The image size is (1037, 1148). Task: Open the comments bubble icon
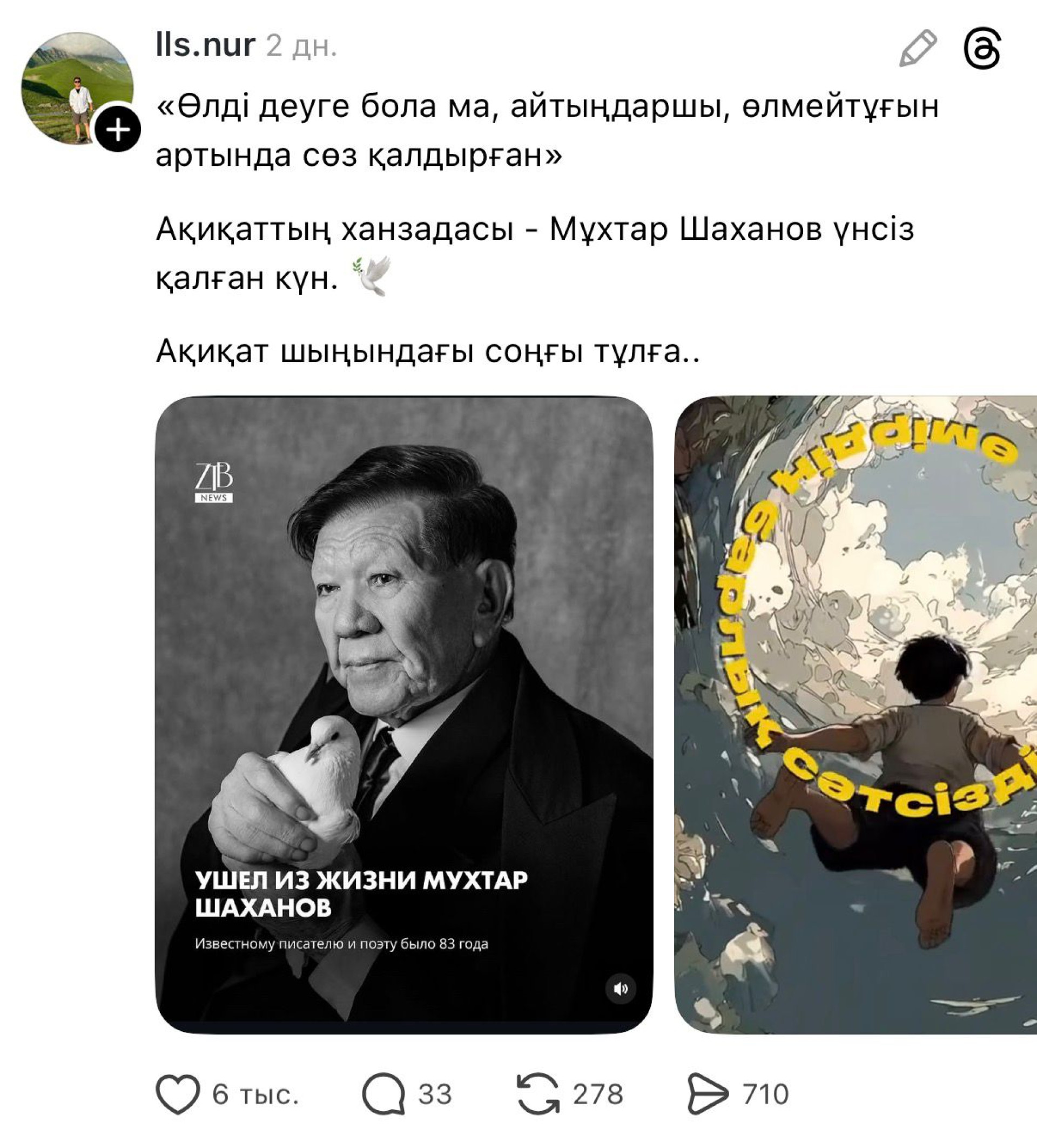click(384, 1094)
